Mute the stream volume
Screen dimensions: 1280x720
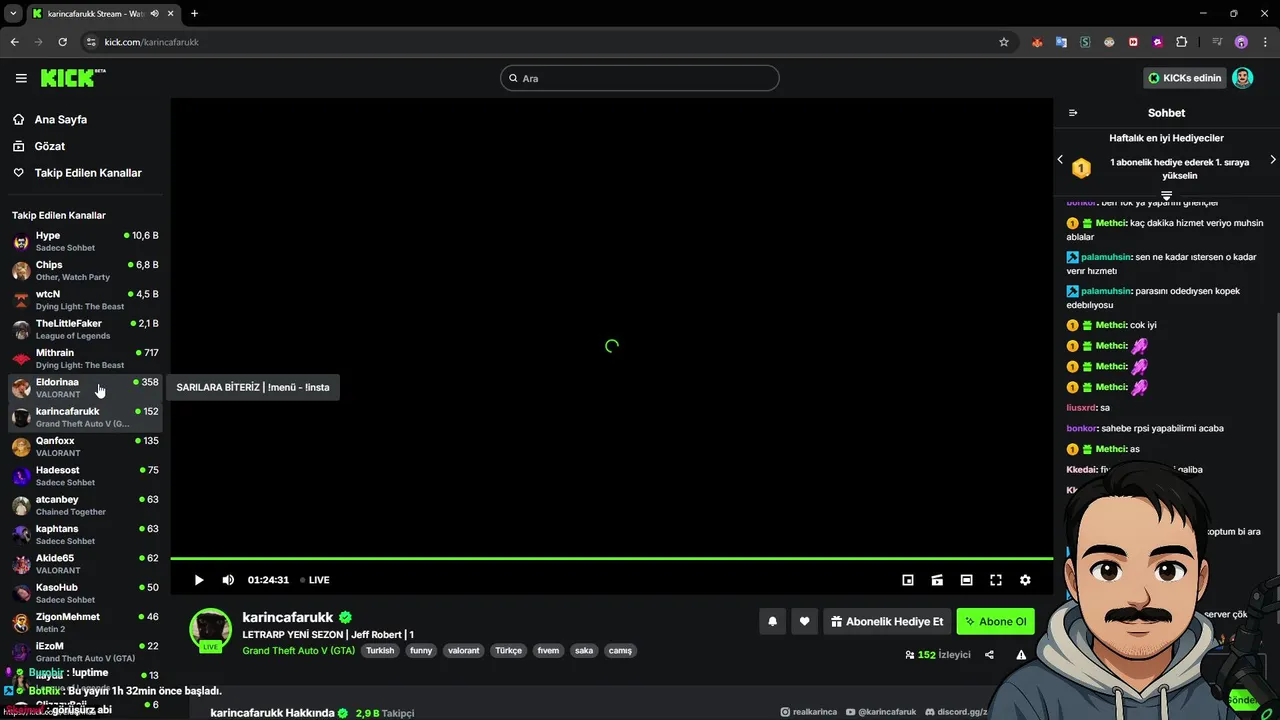pyautogui.click(x=228, y=580)
